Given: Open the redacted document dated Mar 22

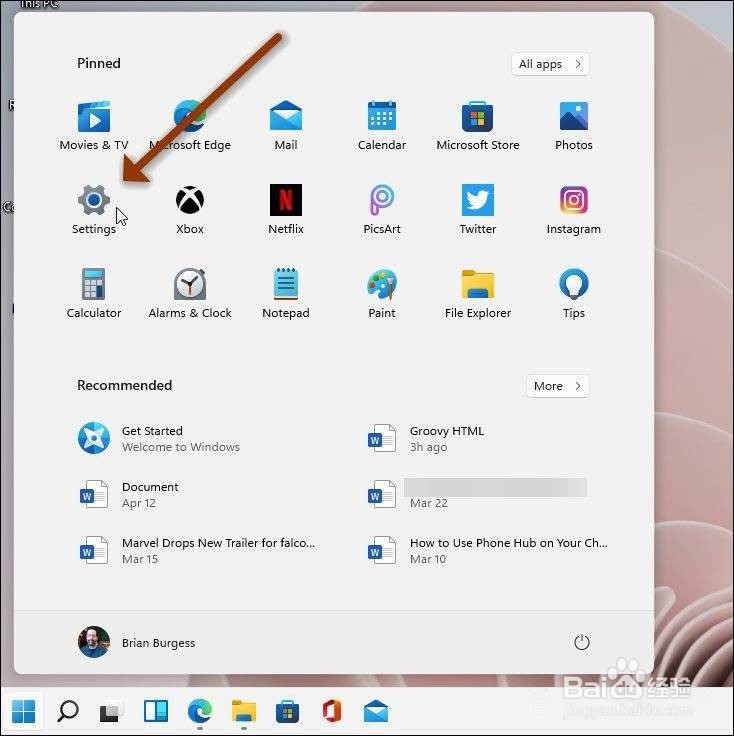Looking at the screenshot, I should [x=476, y=494].
